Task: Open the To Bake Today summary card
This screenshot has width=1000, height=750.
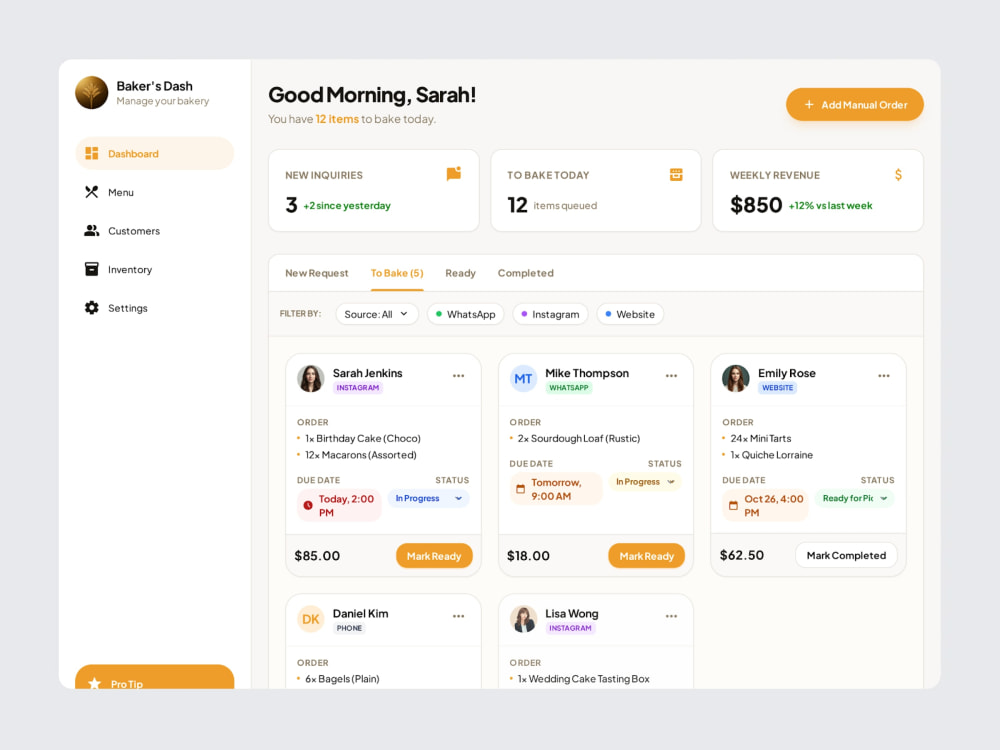Action: 596,190
